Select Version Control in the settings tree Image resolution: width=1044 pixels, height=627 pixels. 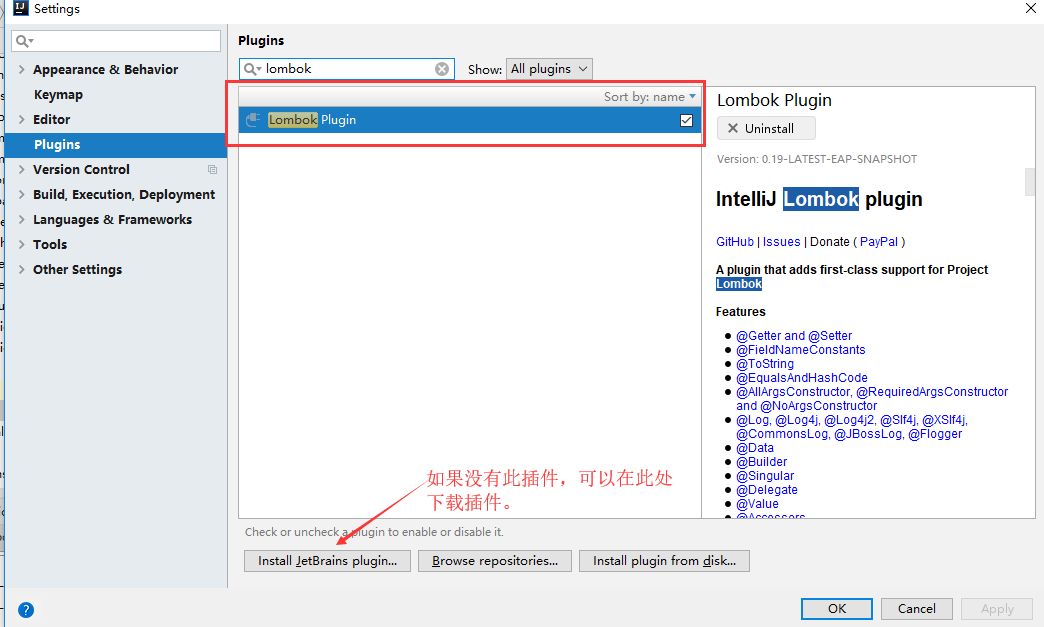[81, 169]
